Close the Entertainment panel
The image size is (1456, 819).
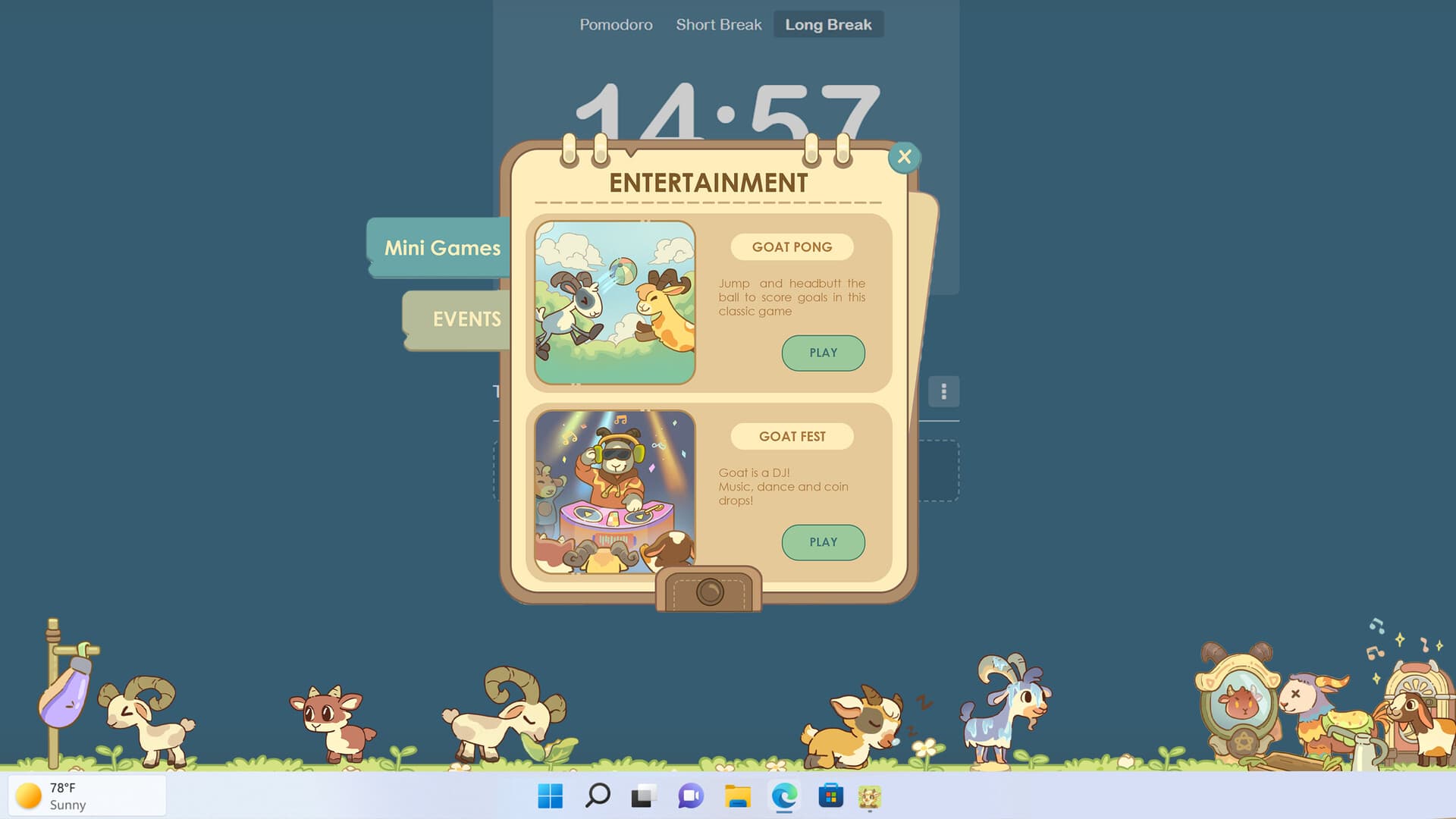pos(903,157)
